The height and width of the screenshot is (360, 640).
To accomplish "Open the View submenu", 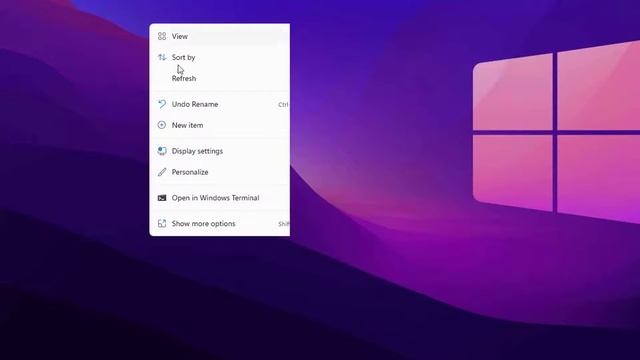I will tap(220, 36).
